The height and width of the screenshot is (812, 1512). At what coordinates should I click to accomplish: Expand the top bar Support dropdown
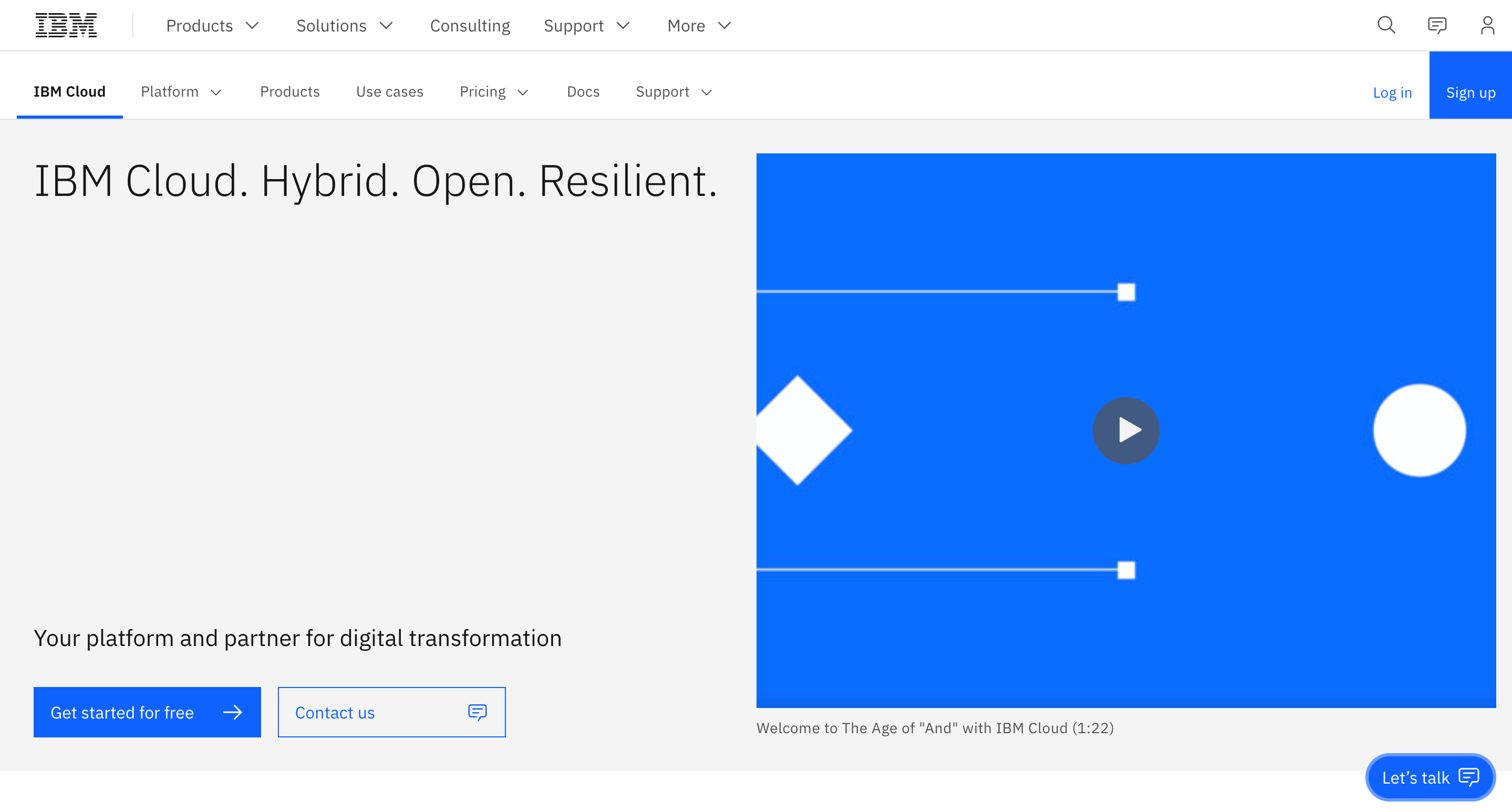[x=587, y=26]
